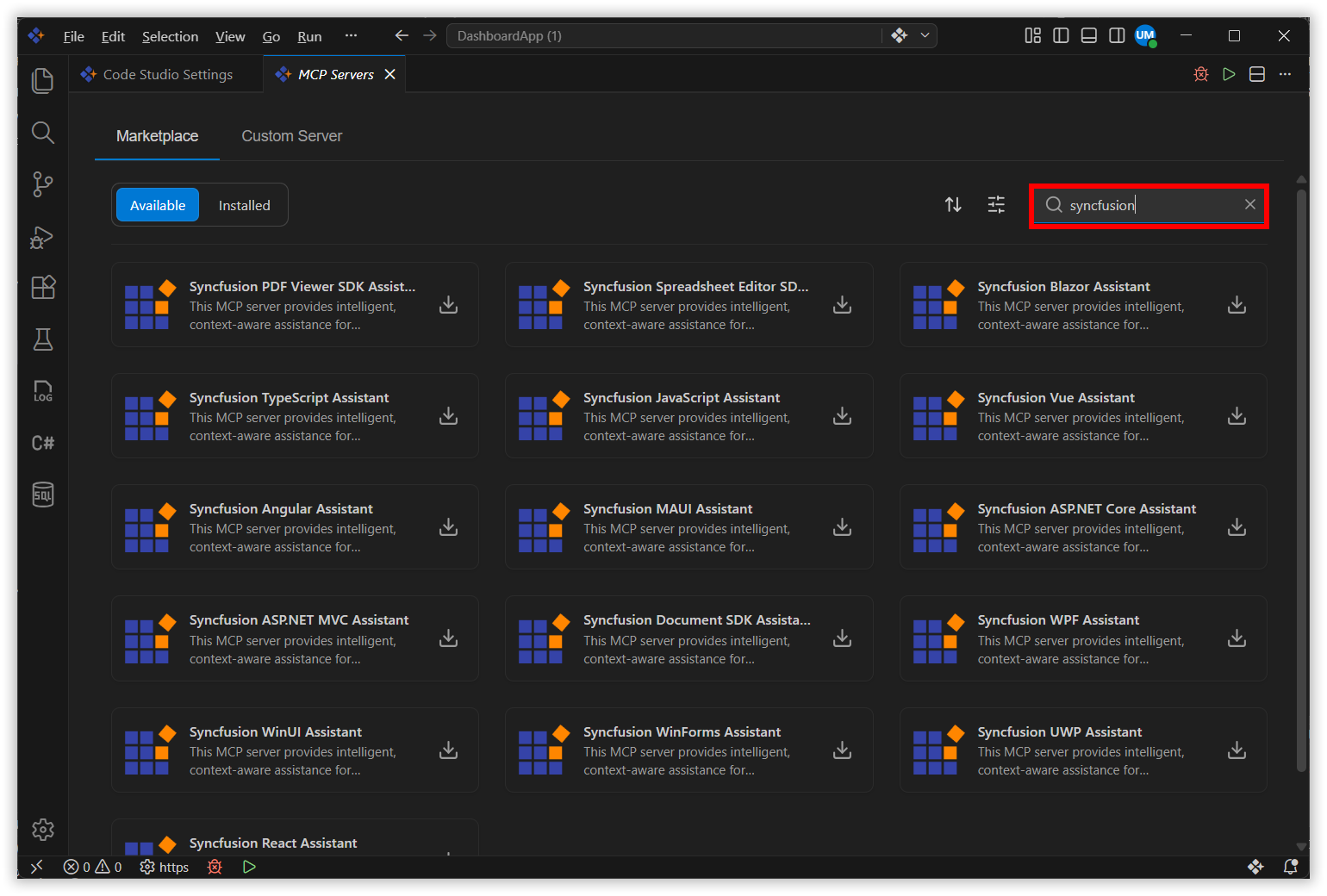Select the Marketplace tab
The width and height of the screenshot is (1327, 896).
157,136
